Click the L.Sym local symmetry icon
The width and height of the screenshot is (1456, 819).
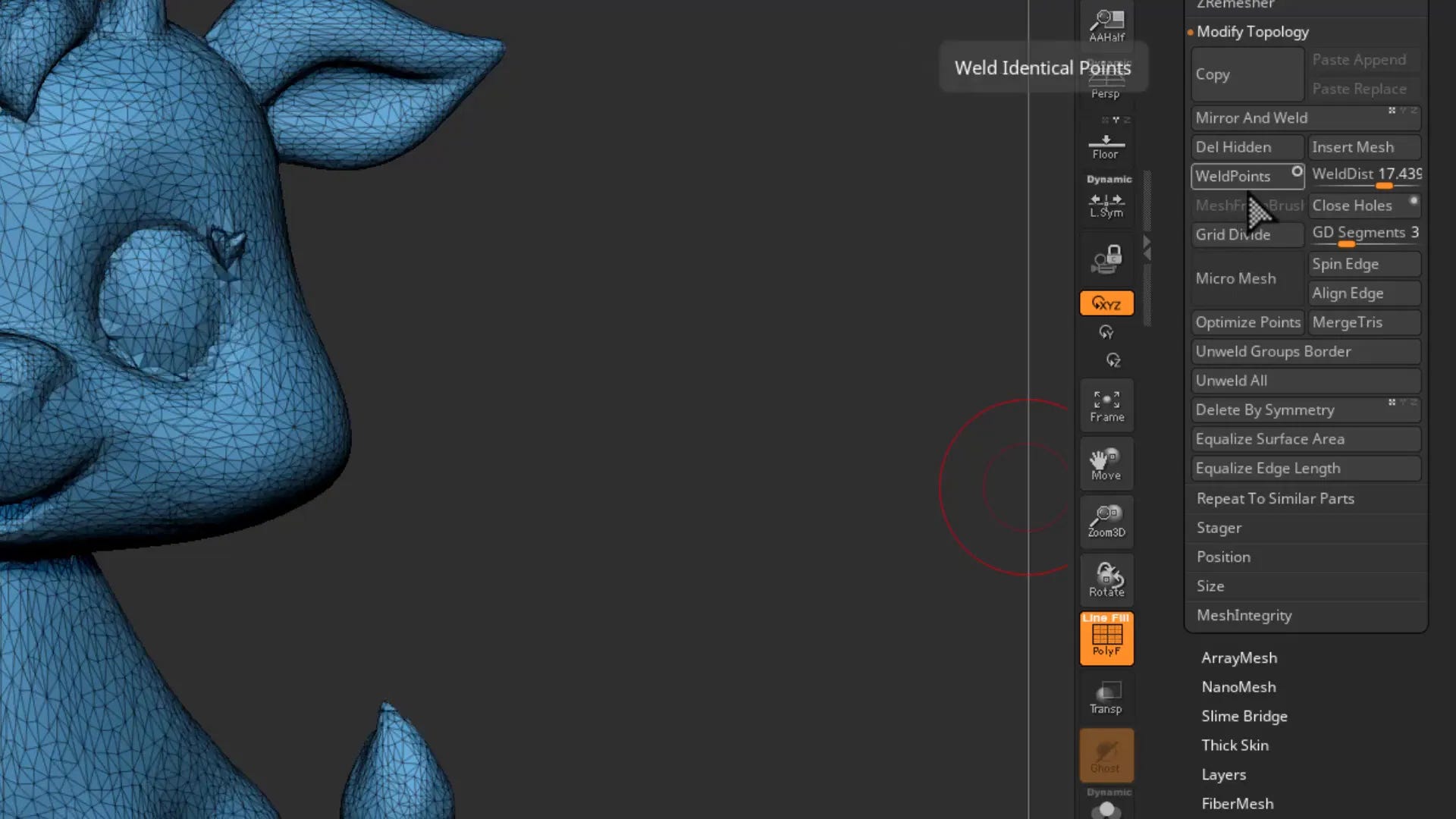[1106, 205]
